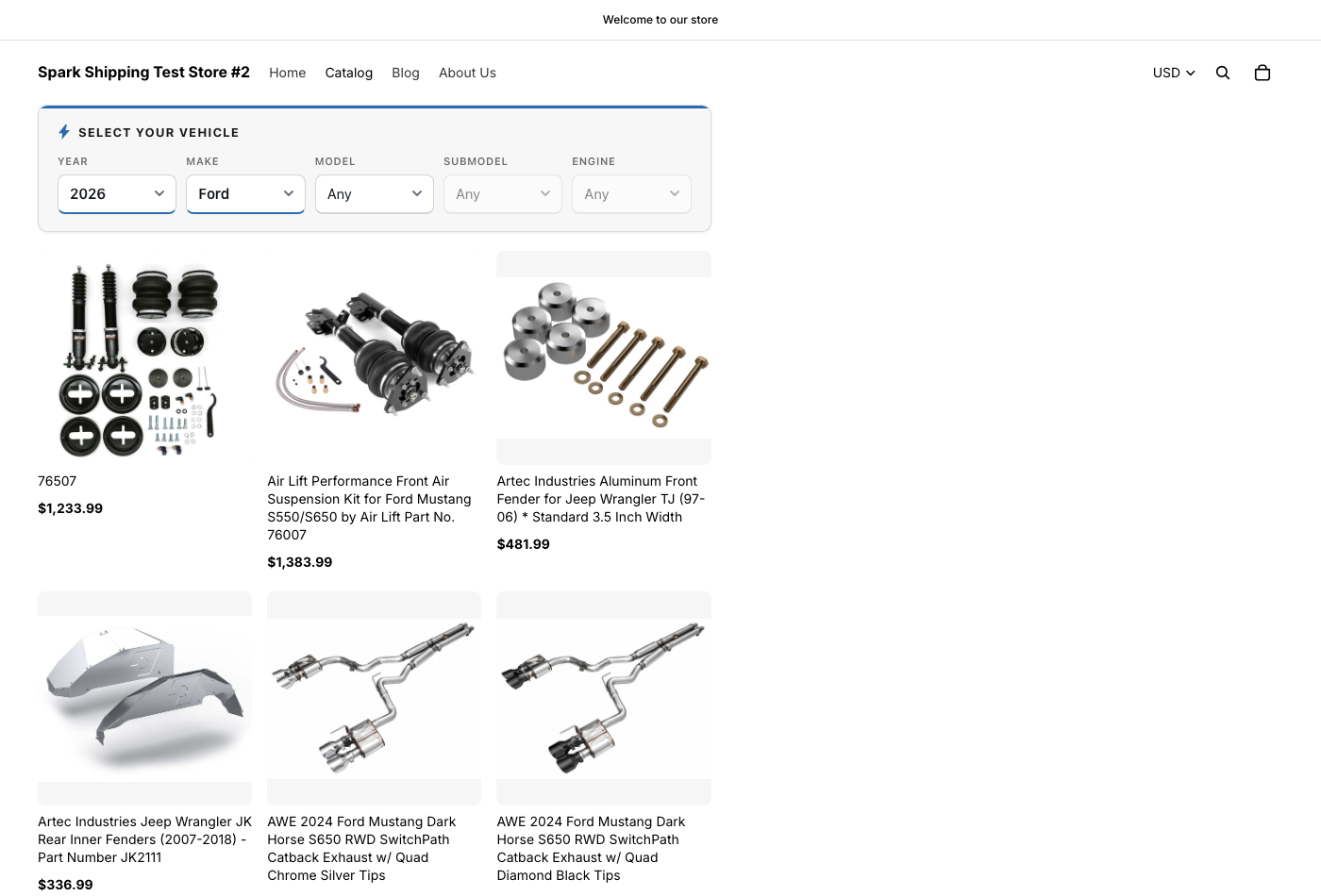Screen dimensions: 1321x896
Task: Click the $1,383.99 price
Action: point(300,562)
